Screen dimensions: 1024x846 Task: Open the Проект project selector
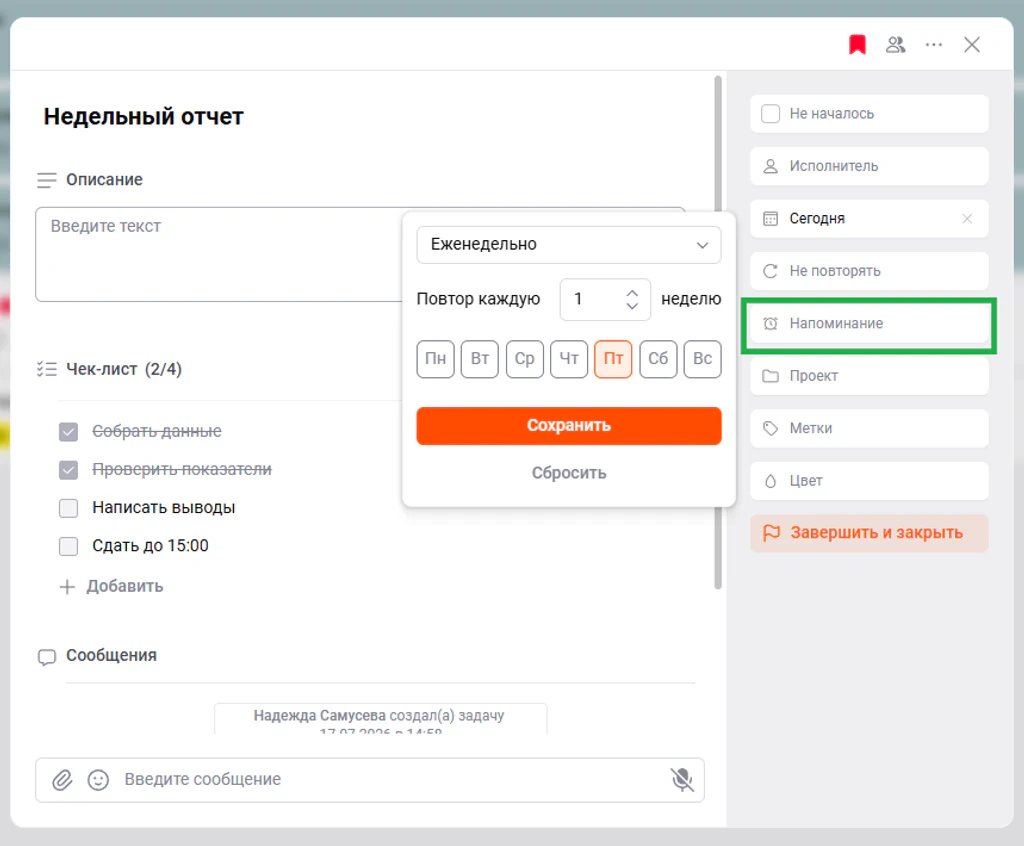click(869, 376)
